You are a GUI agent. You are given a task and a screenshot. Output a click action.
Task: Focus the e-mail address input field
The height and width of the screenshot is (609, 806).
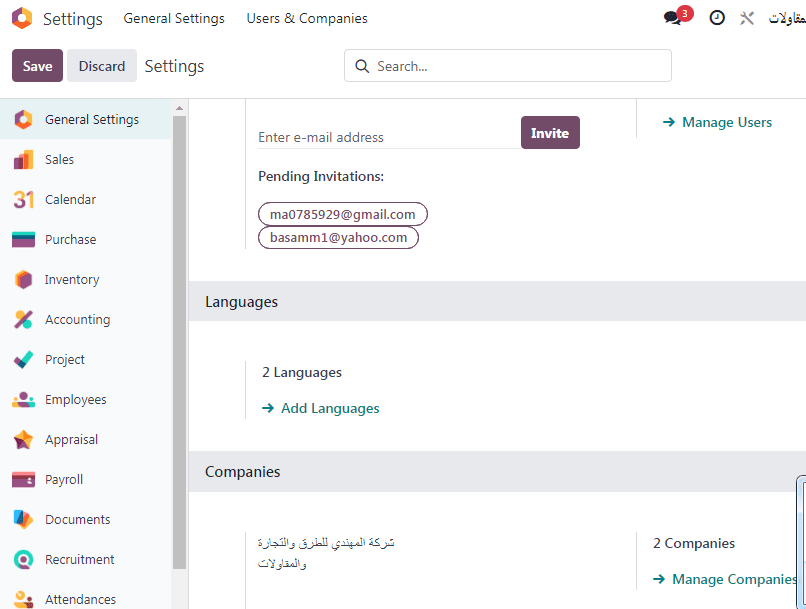coord(385,137)
